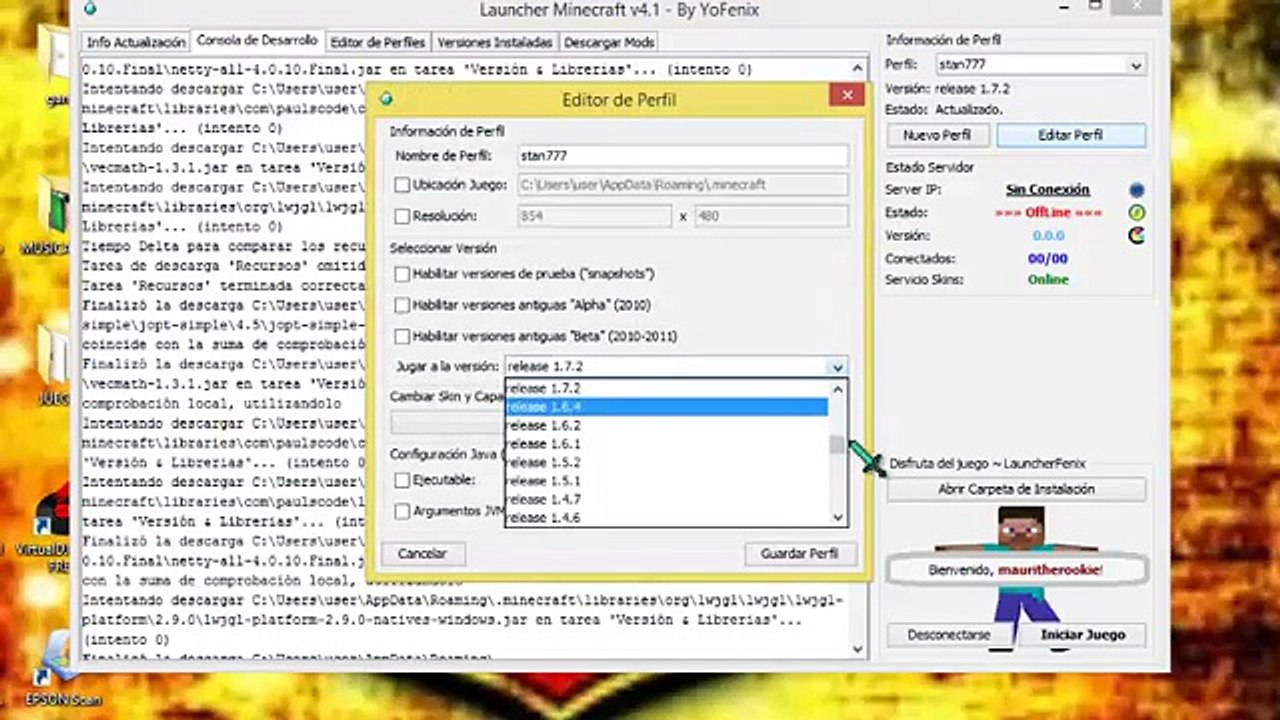This screenshot has width=1280, height=720.
Task: Click the Nombre de Perfil field containing stan777
Action: pyautogui.click(x=683, y=156)
